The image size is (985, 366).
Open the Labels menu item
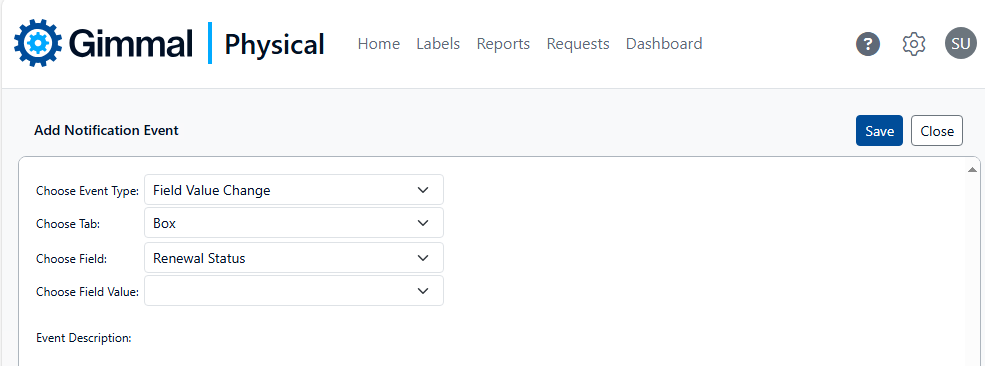point(438,44)
